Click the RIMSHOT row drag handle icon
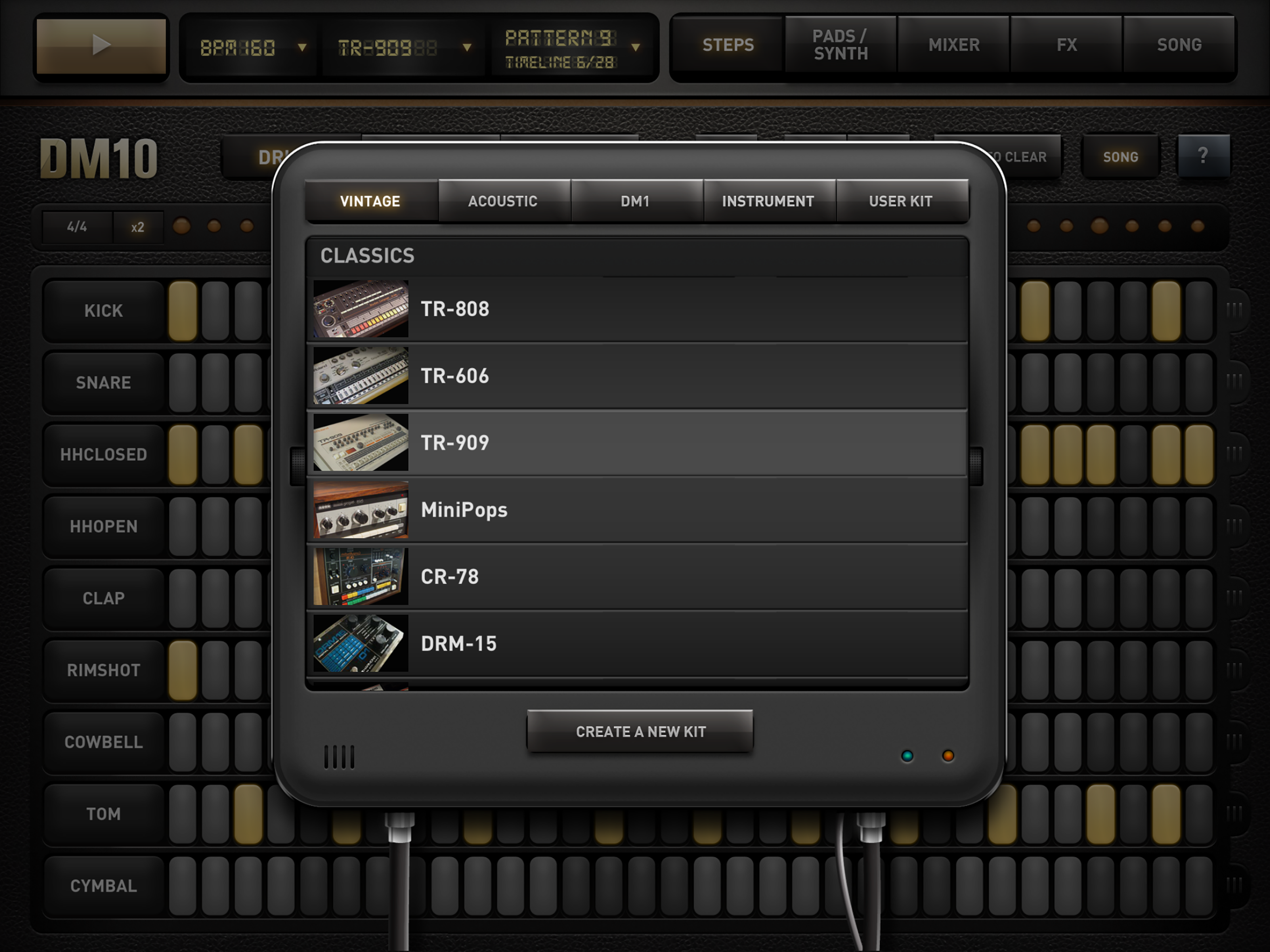This screenshot has width=1270, height=952. coord(1234,669)
